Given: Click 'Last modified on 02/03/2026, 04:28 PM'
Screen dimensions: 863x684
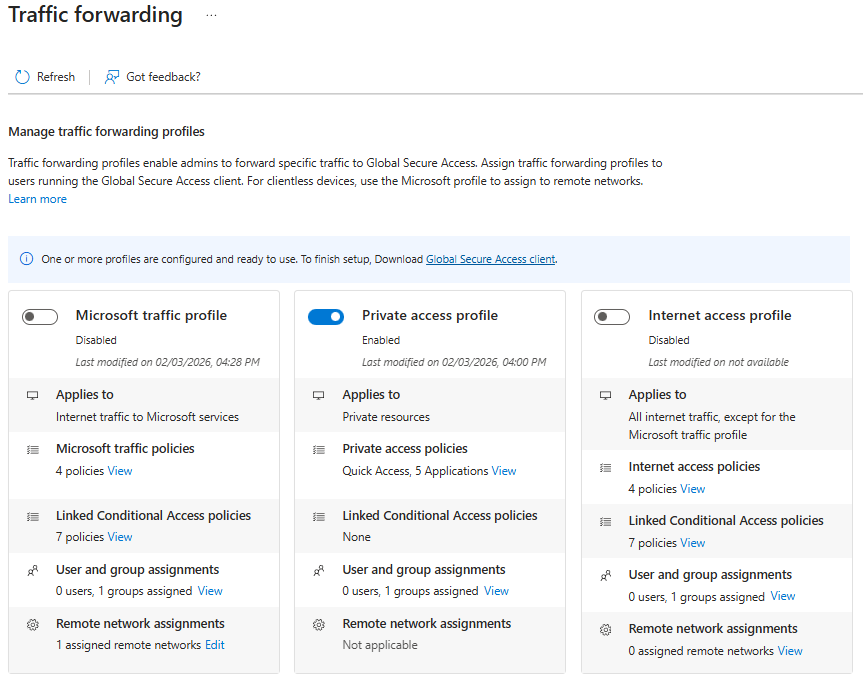Looking at the screenshot, I should [168, 362].
